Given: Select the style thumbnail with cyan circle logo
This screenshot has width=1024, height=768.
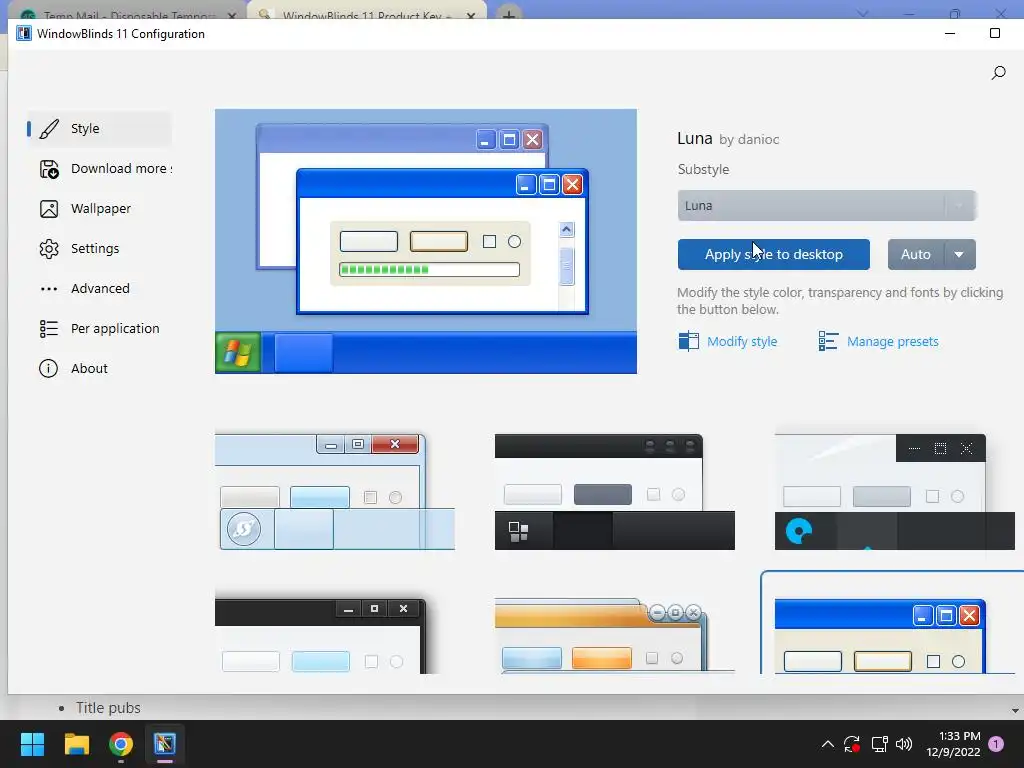Looking at the screenshot, I should click(894, 492).
